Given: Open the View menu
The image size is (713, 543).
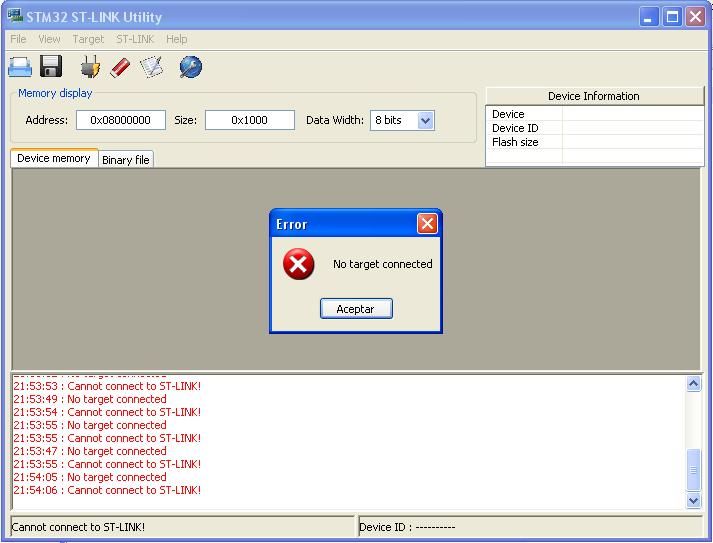Looking at the screenshot, I should (x=49, y=39).
